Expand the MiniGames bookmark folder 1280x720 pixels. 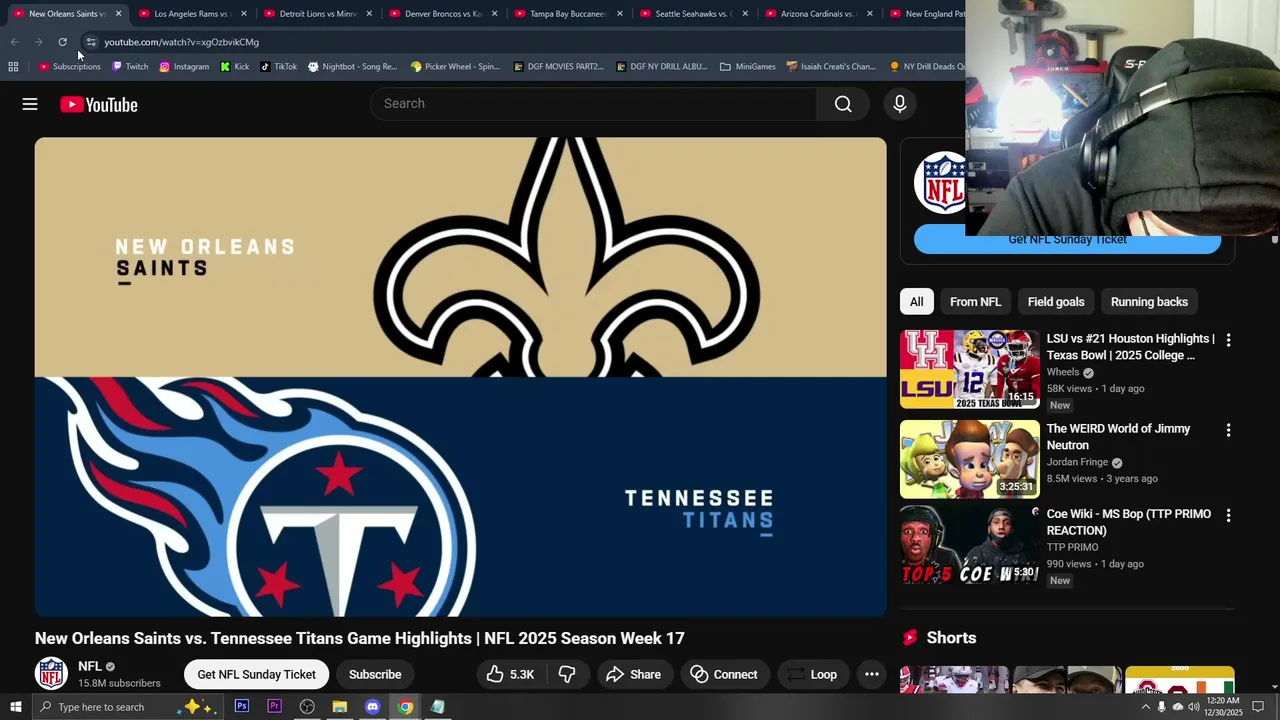[748, 67]
